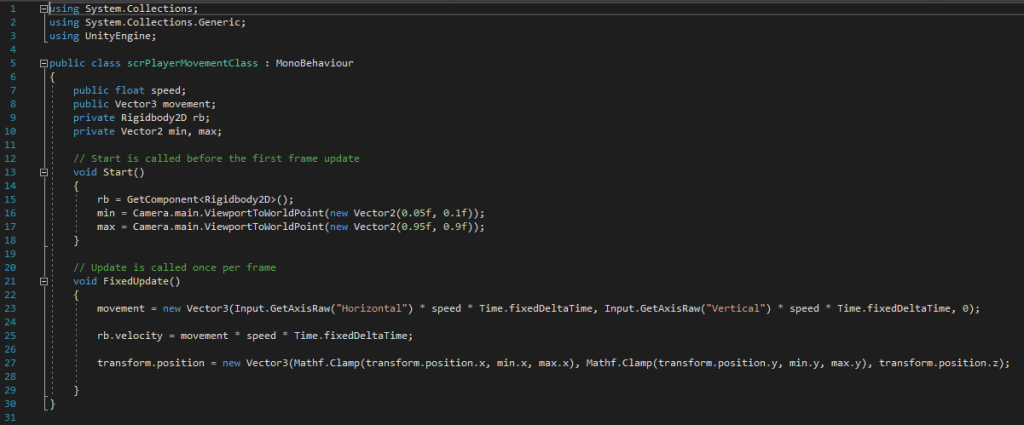Fold the FixedUpdate() method
The width and height of the screenshot is (1024, 425).
click(44, 282)
